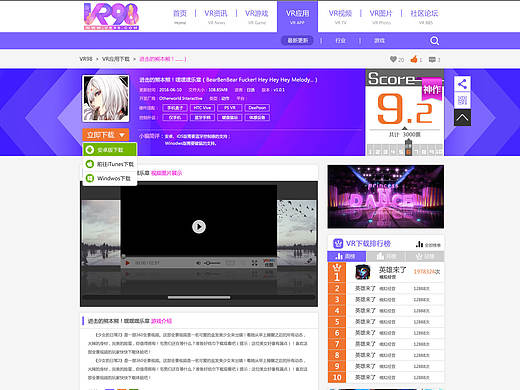Viewport: 520px width, 390px height.
Task: Choose the green Android download option
Action: tap(110, 150)
